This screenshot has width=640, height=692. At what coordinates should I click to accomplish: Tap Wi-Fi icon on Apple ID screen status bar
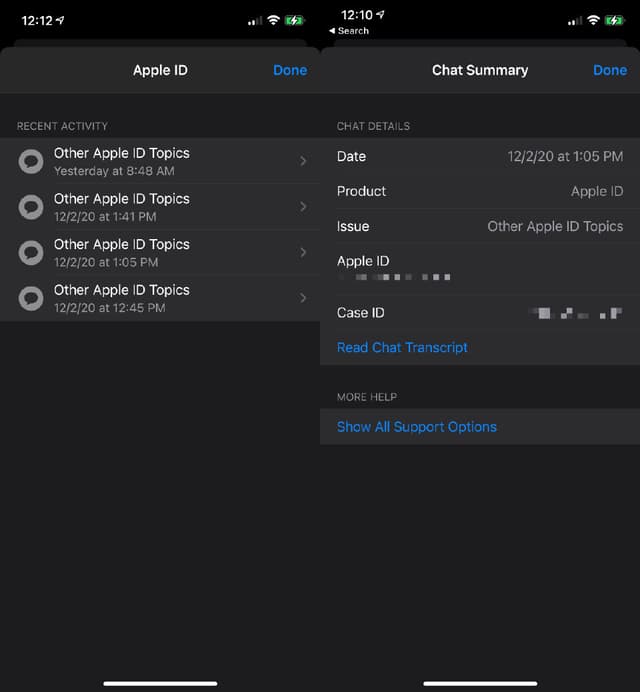pyautogui.click(x=273, y=20)
